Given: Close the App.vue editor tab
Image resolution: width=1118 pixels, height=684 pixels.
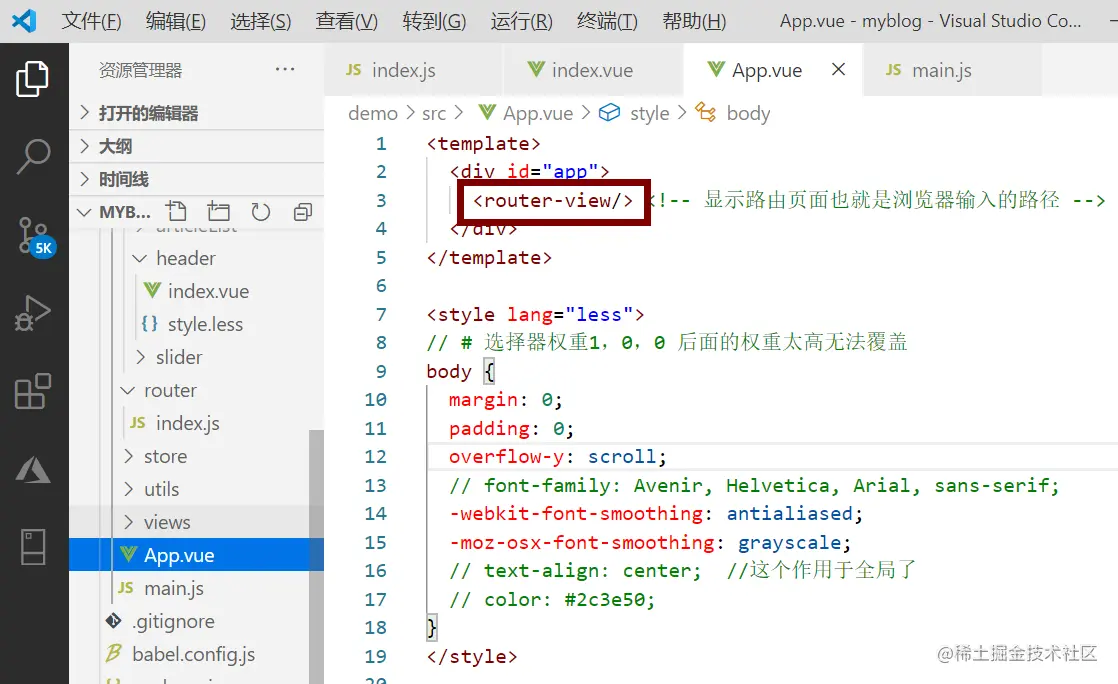Looking at the screenshot, I should pos(838,69).
